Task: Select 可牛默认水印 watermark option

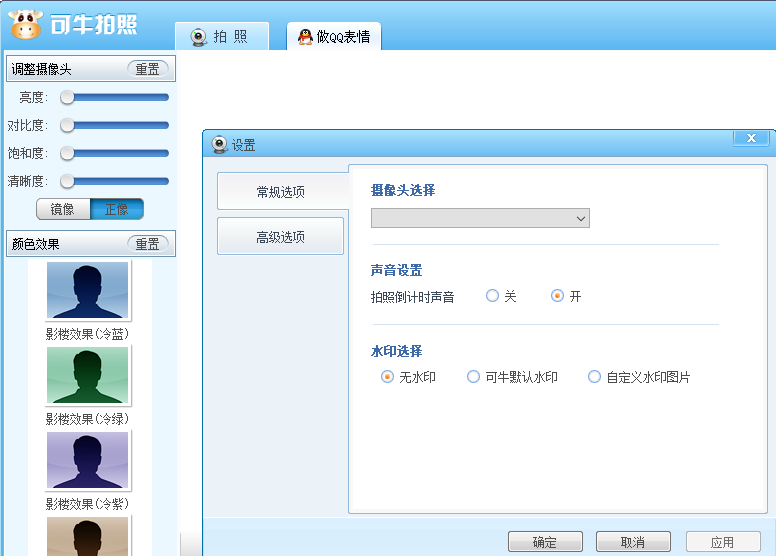Action: click(474, 377)
